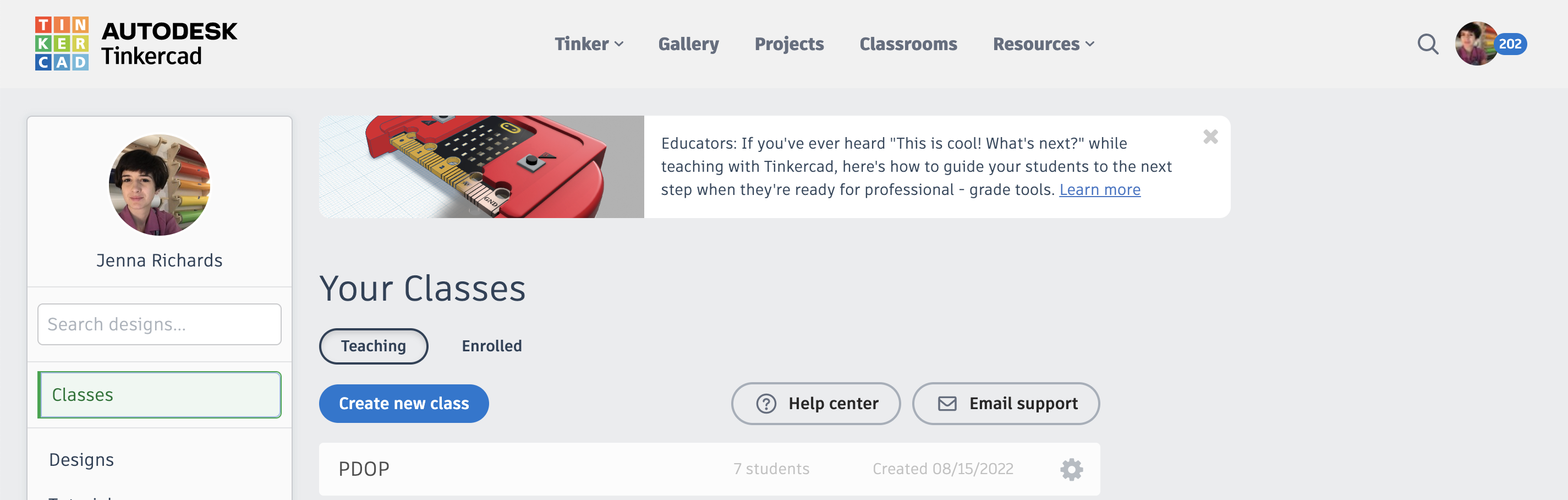The image size is (1568, 500).
Task: Expand the Resources dropdown menu
Action: (1043, 44)
